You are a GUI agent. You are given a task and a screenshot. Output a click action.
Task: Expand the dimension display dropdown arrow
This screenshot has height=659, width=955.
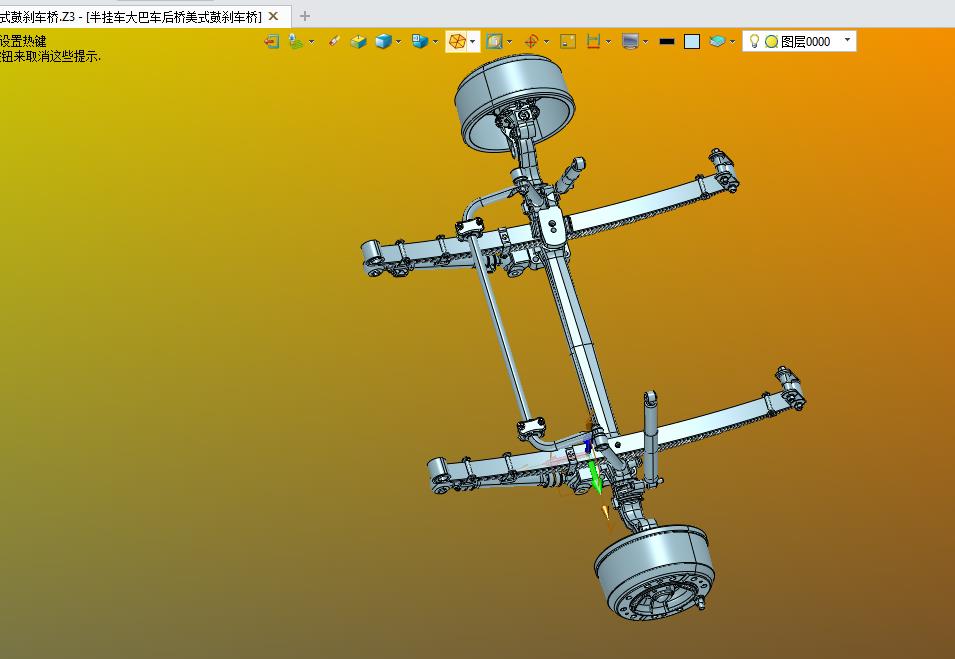(608, 41)
